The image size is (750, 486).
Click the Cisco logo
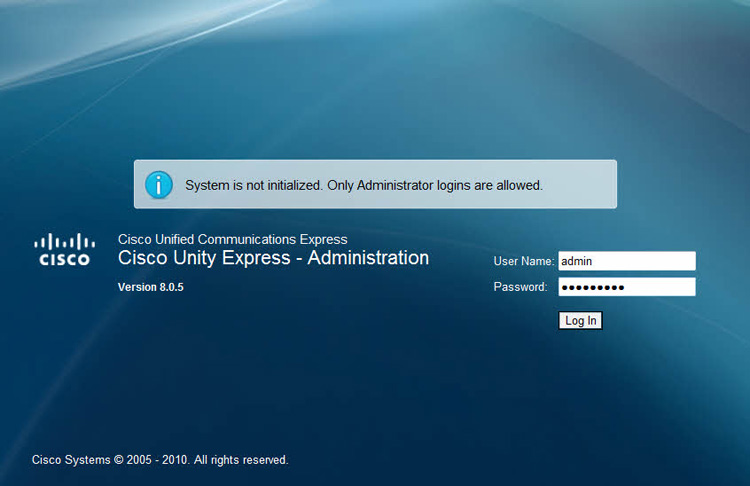[64, 249]
